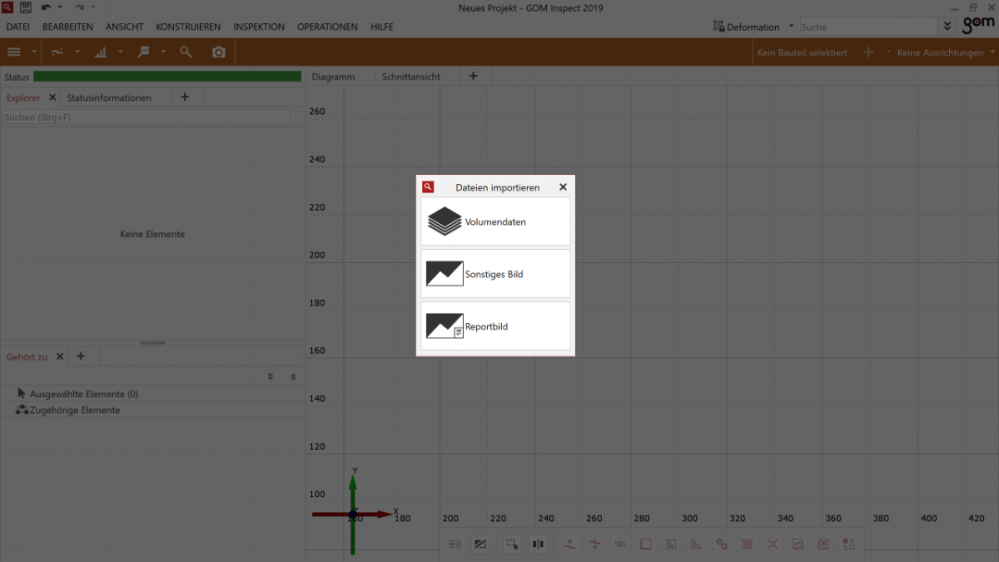The image size is (999, 562).
Task: Import Volumendaten from the dialog
Action: tap(495, 222)
